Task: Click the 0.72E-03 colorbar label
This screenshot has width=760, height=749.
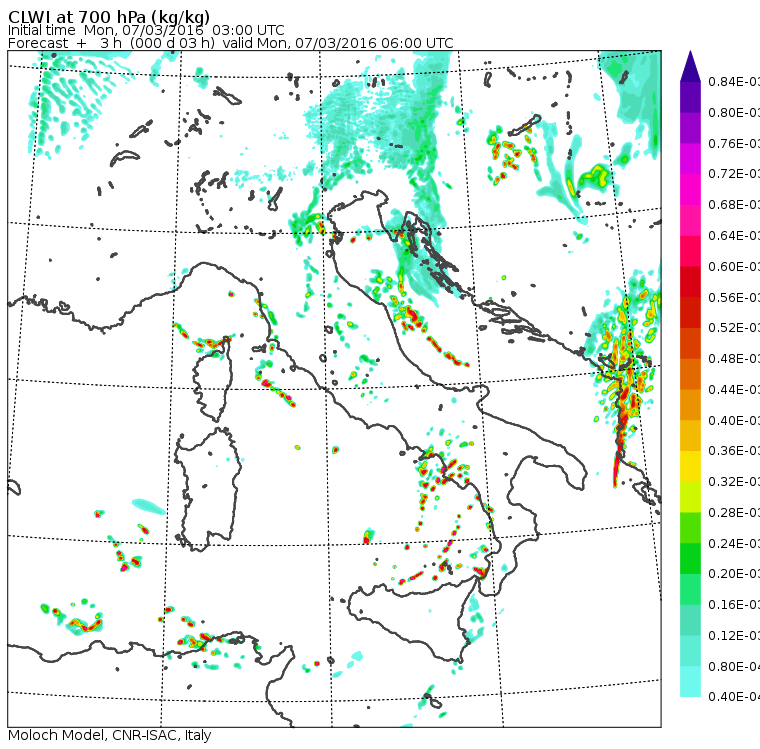Action: tap(734, 174)
